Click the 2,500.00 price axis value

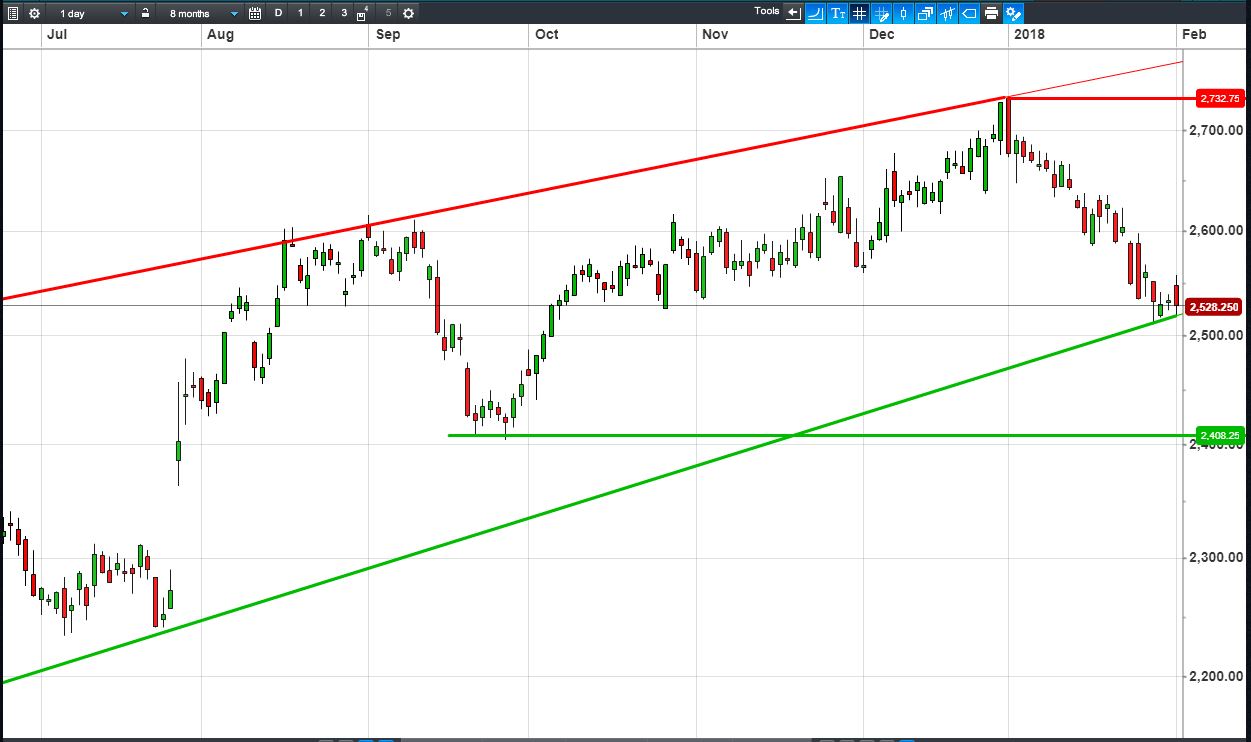click(1217, 335)
